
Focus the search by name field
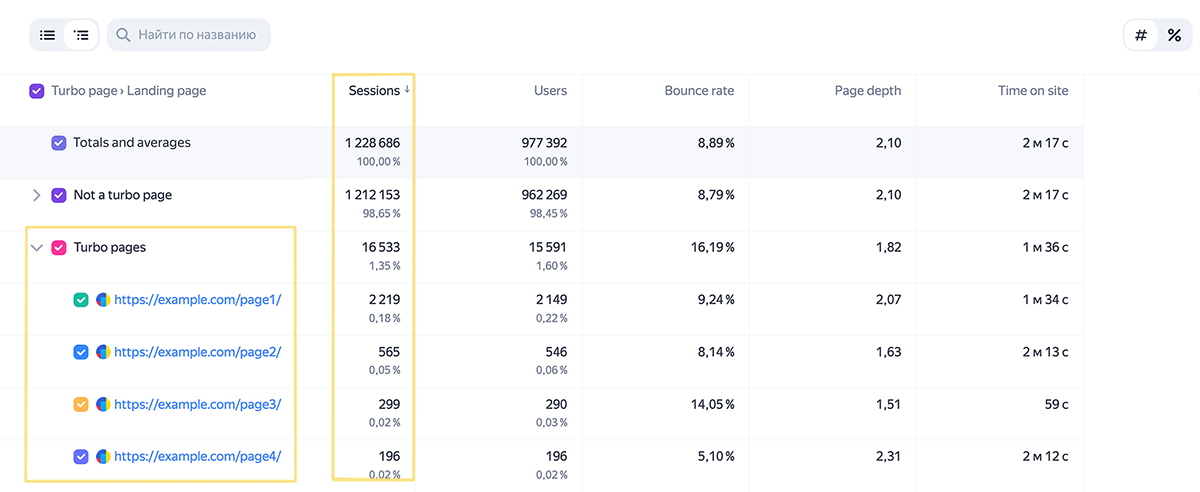click(x=189, y=35)
